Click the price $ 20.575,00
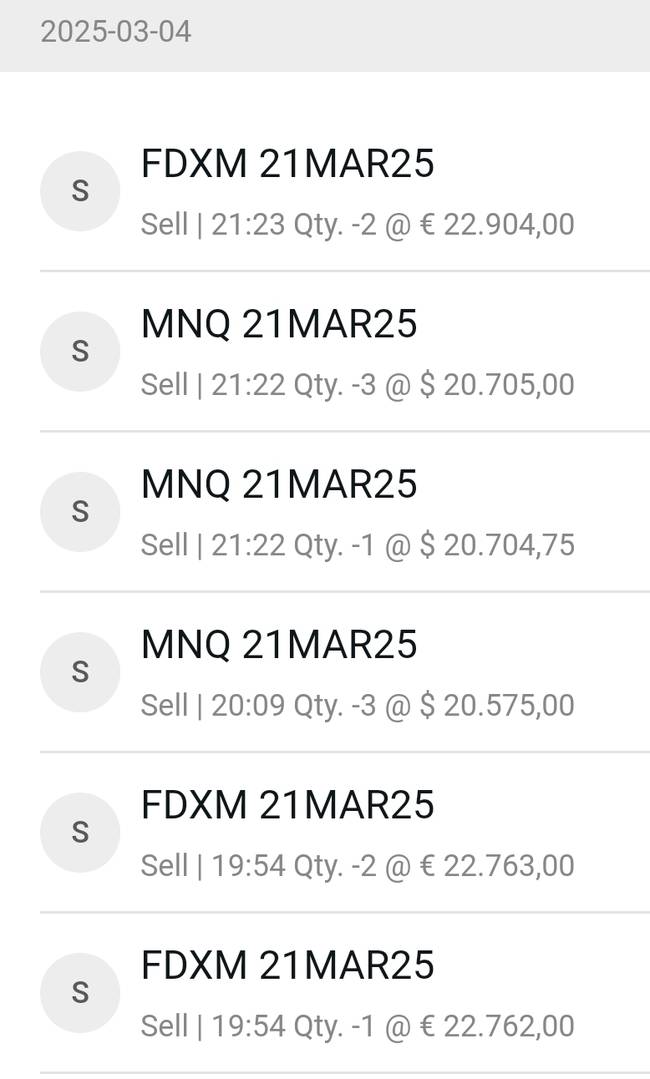Viewport: 650px width, 1079px height. click(496, 706)
